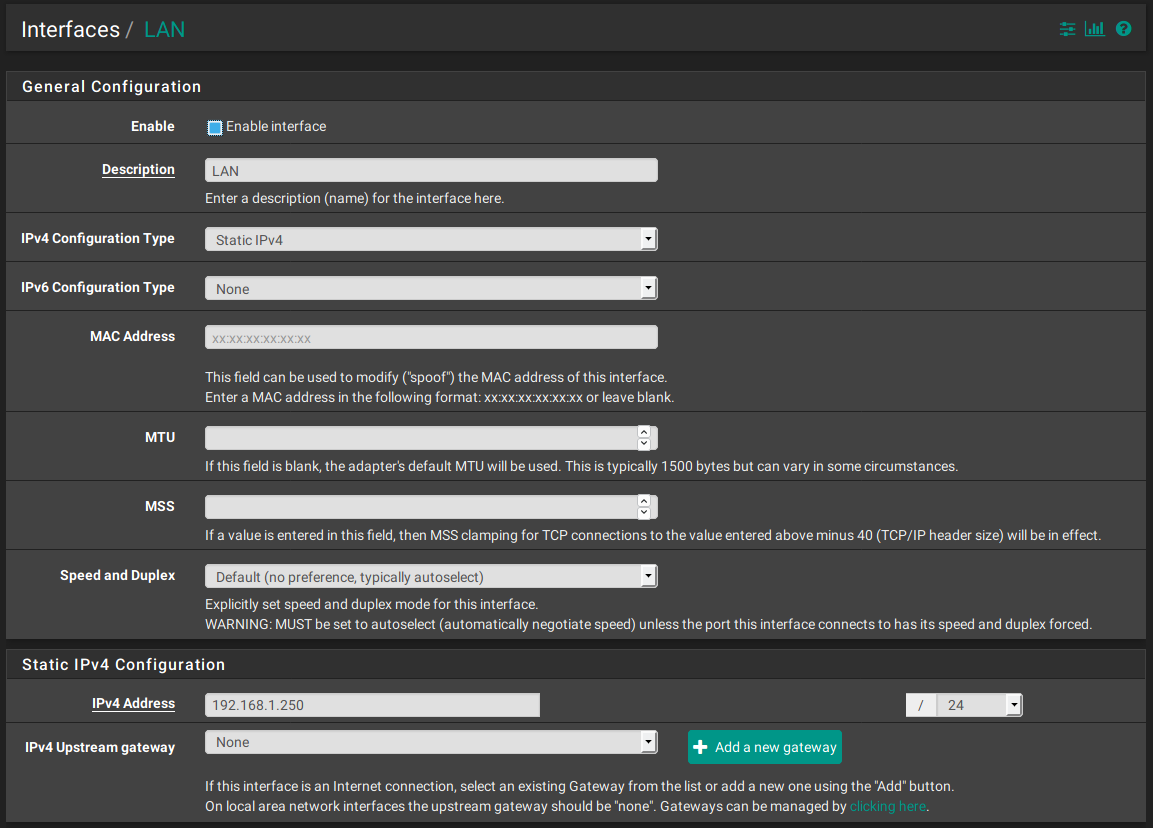1153x828 pixels.
Task: Expand the IPv6 Configuration Type dropdown
Action: 431,288
